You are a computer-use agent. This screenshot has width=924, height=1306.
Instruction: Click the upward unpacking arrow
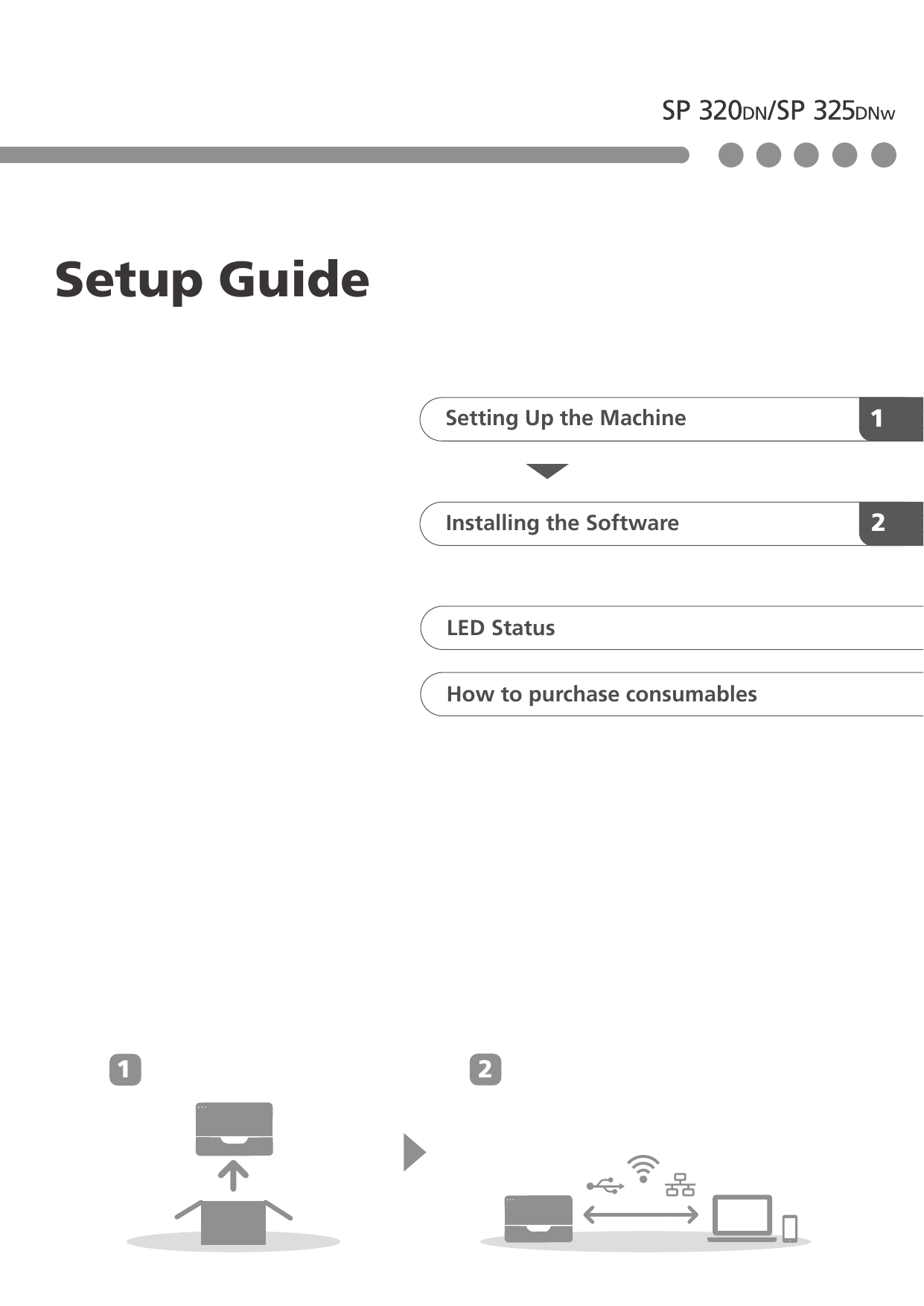click(233, 1175)
